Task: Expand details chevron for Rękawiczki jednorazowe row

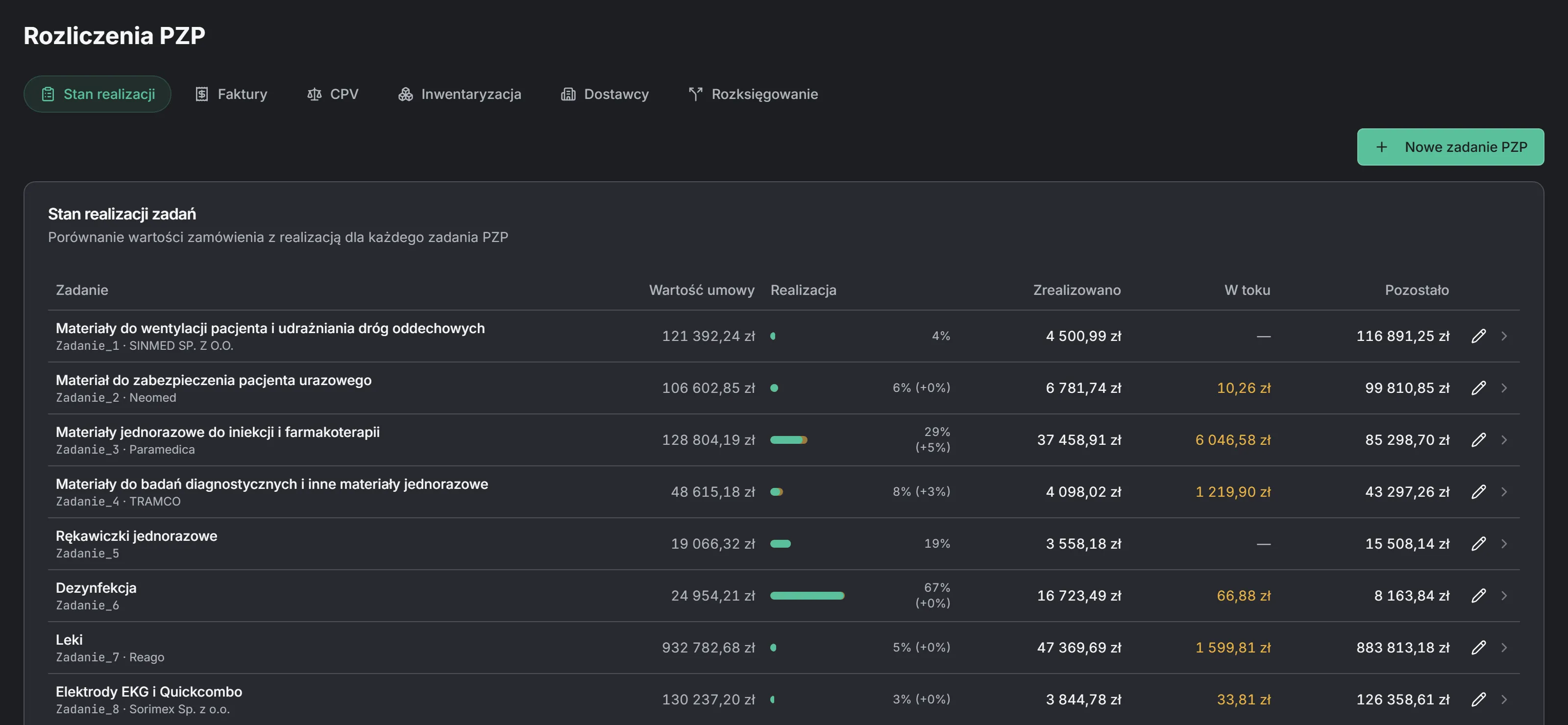Action: (1504, 544)
